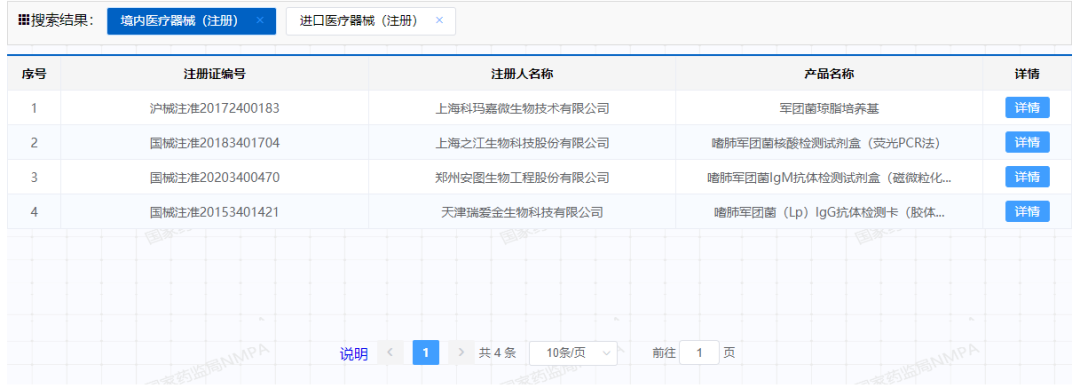Open 详情 for 上海之江生物科技股份有限公司 row

tap(1027, 142)
